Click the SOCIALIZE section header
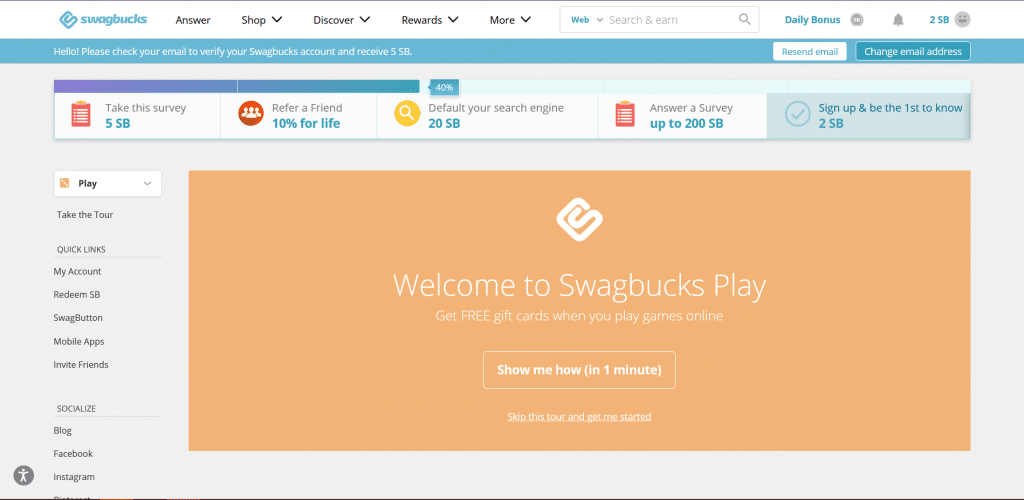This screenshot has height=500, width=1024. tap(76, 409)
